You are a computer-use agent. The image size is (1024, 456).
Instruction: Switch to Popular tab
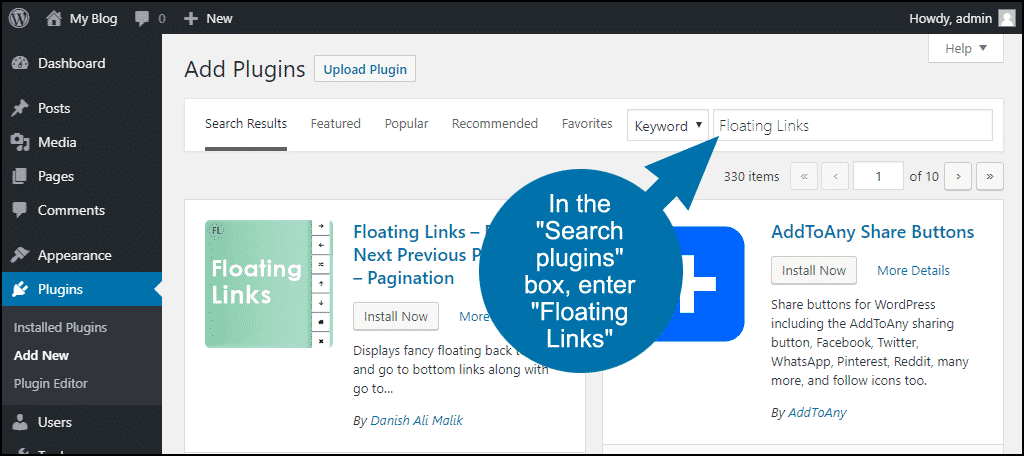(406, 124)
